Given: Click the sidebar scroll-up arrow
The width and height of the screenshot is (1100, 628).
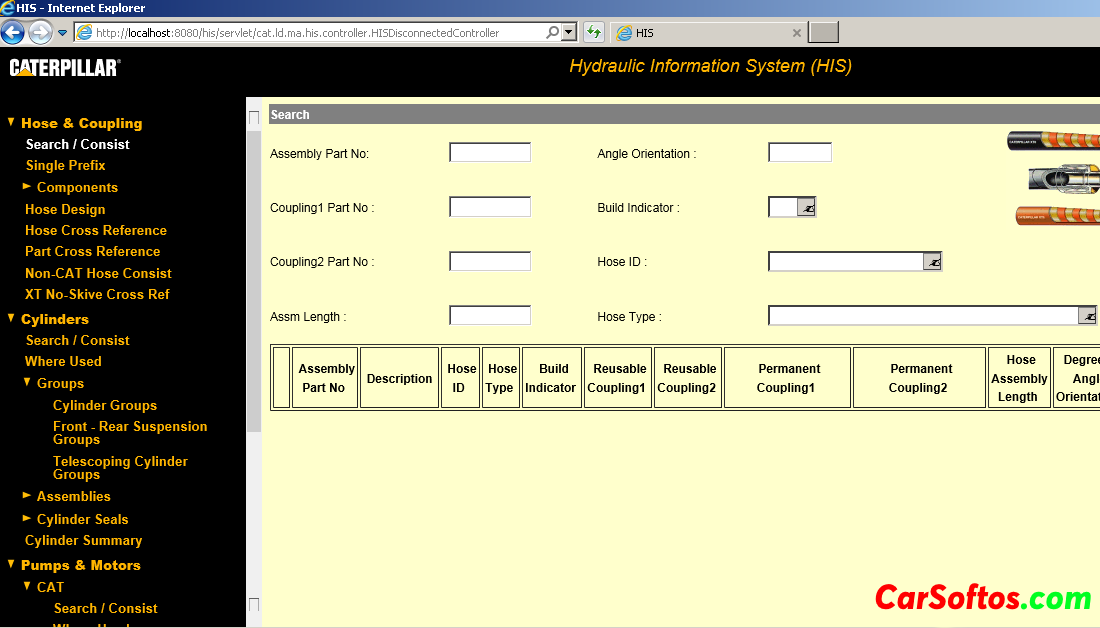Looking at the screenshot, I should point(253,118).
